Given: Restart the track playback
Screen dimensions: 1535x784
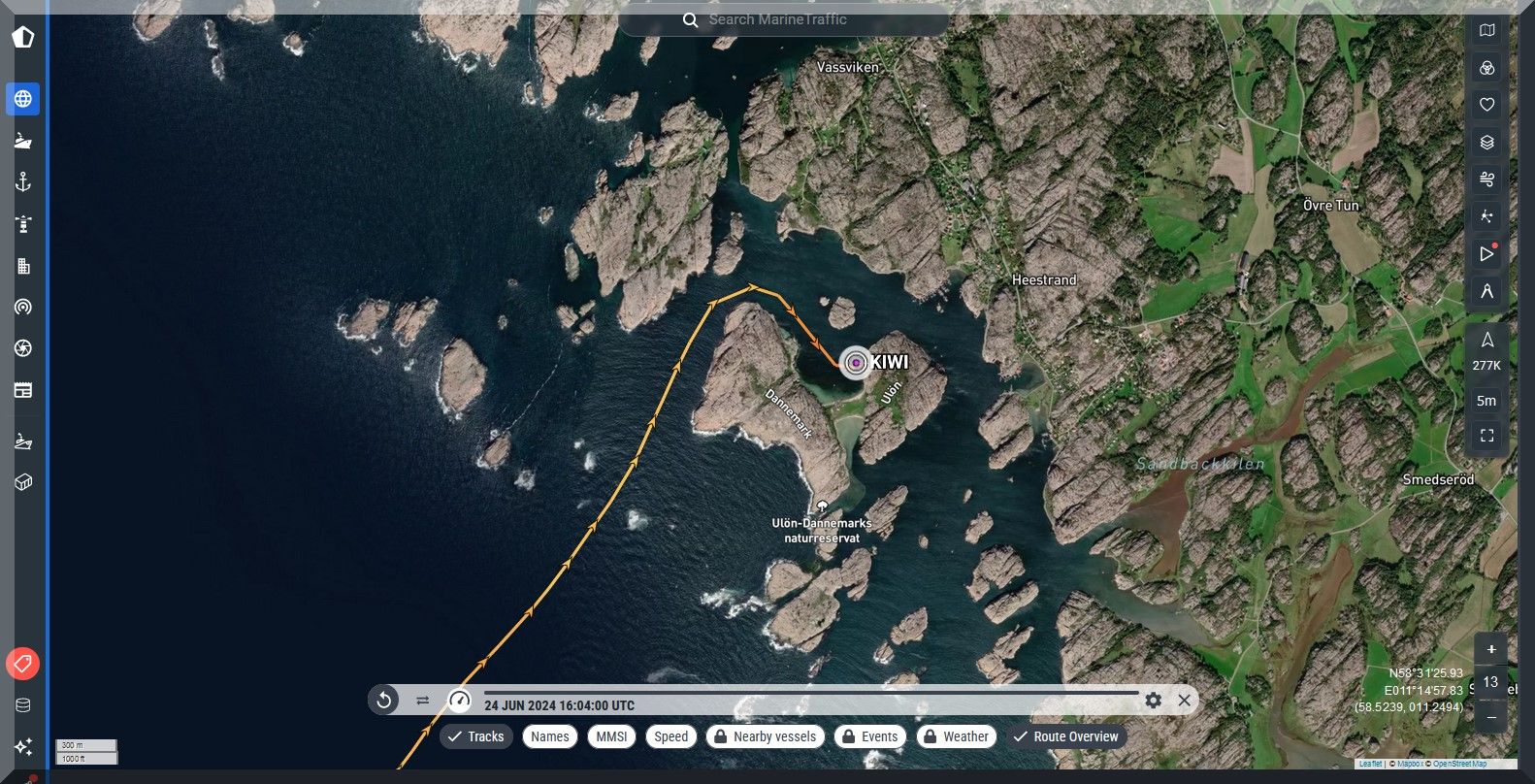Looking at the screenshot, I should [x=384, y=700].
